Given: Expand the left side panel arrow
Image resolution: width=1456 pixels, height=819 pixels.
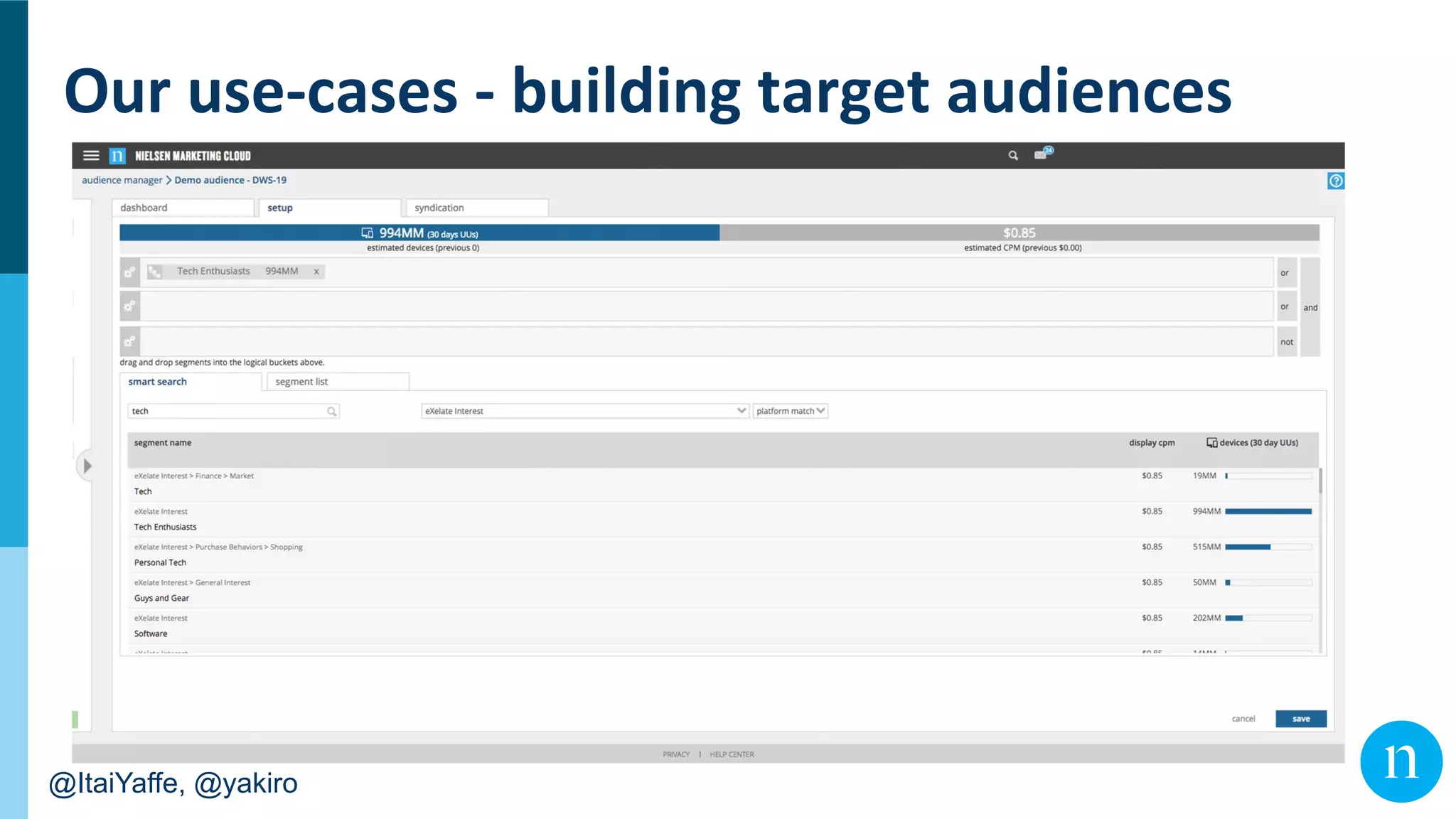Looking at the screenshot, I should [x=87, y=466].
